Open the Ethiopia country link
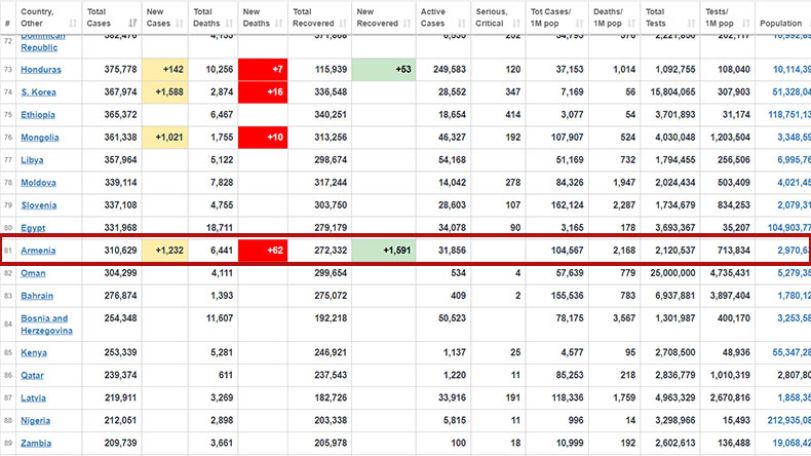Screen dimensions: 811x456 pyautogui.click(x=38, y=115)
